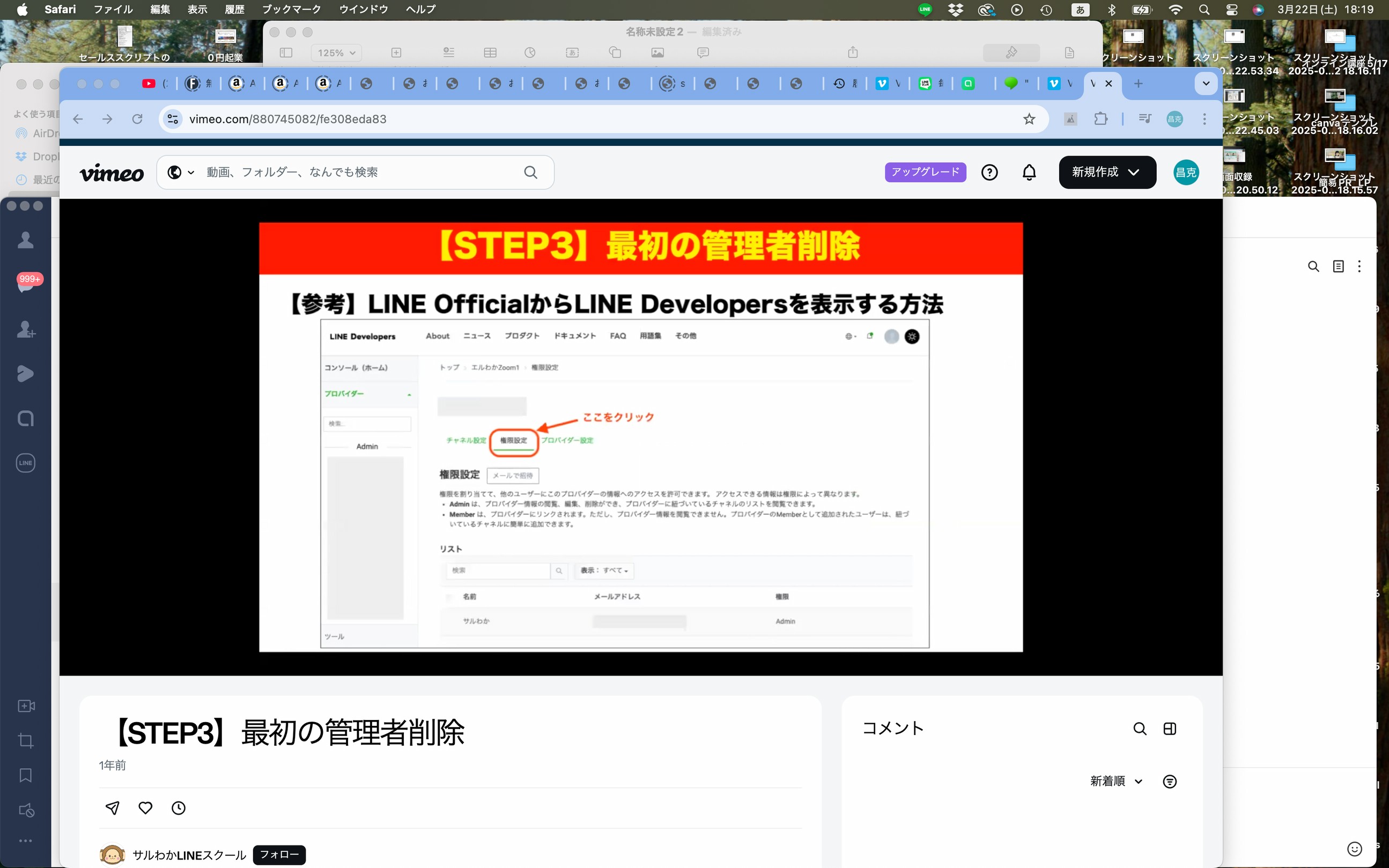Like the video with the heart icon
Screen dimensions: 1389x868
tap(145, 808)
